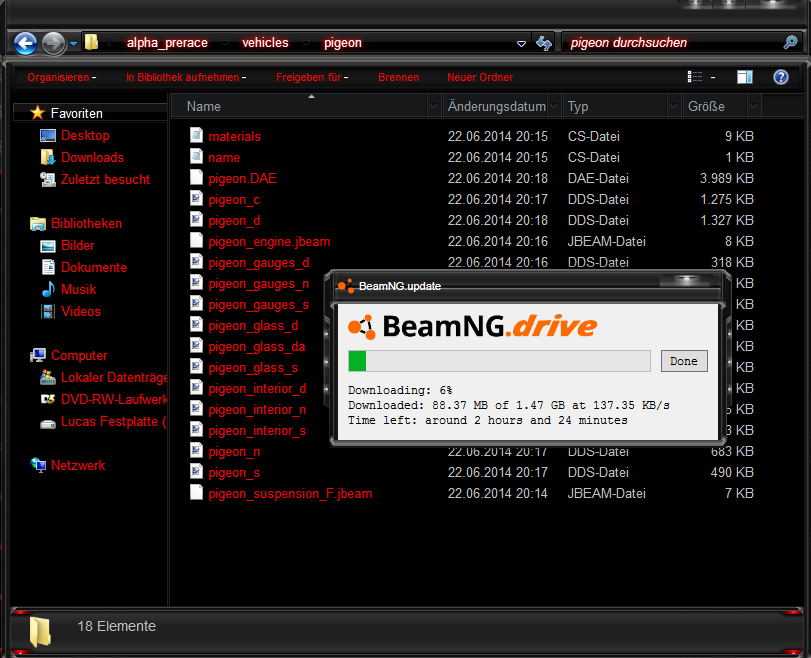Screen dimensions: 811x658
Task: Click the BeamNG.update title bar logo icon
Action: 346,286
